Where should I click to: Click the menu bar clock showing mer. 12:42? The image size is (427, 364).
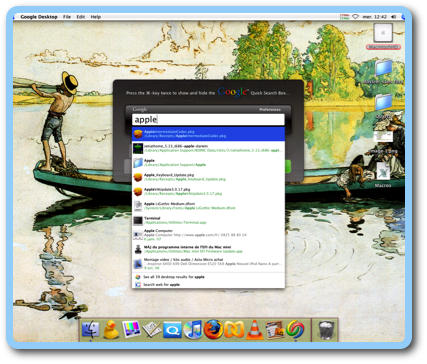pyautogui.click(x=375, y=17)
